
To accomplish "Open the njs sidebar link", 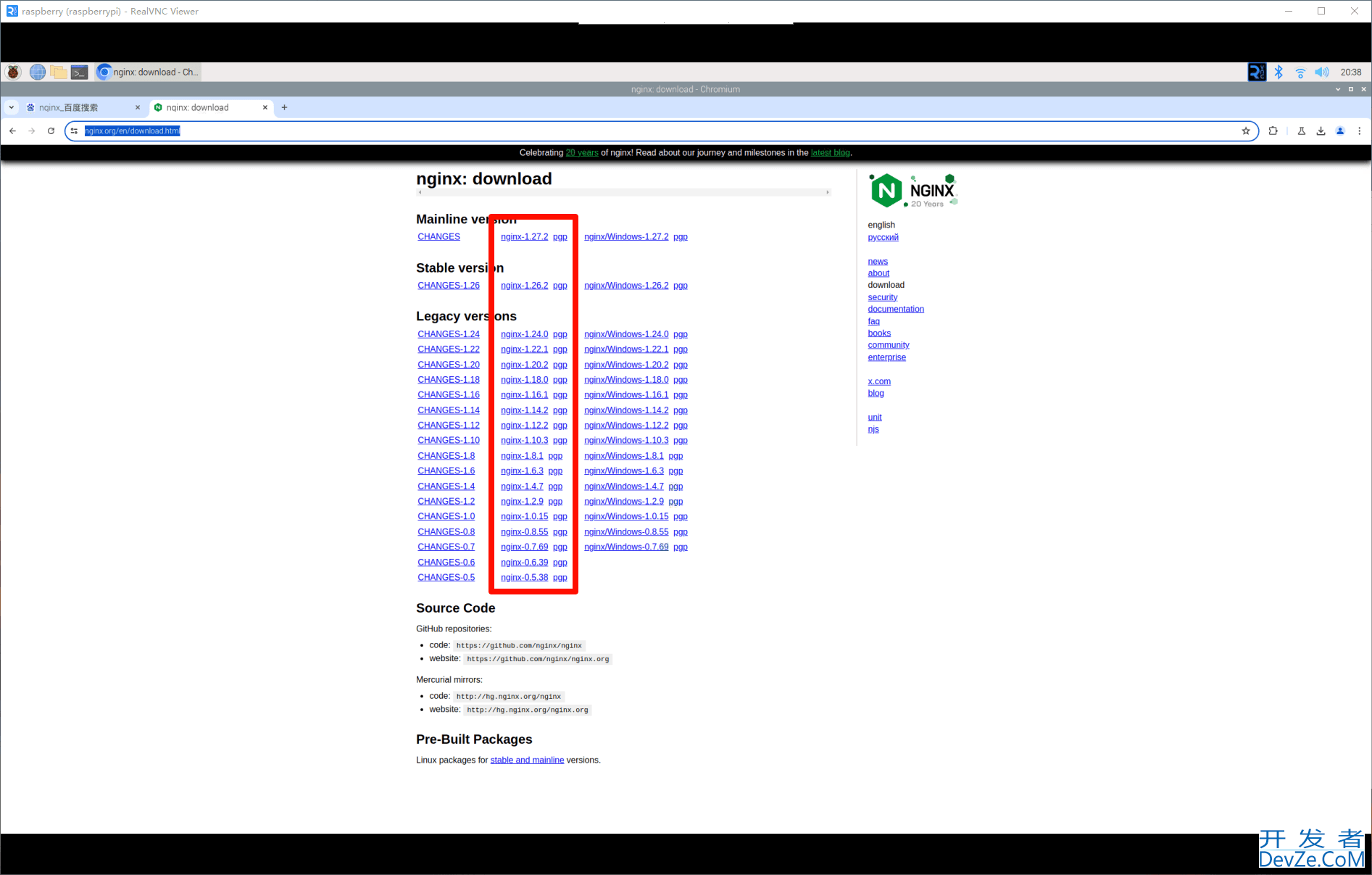I will click(873, 429).
